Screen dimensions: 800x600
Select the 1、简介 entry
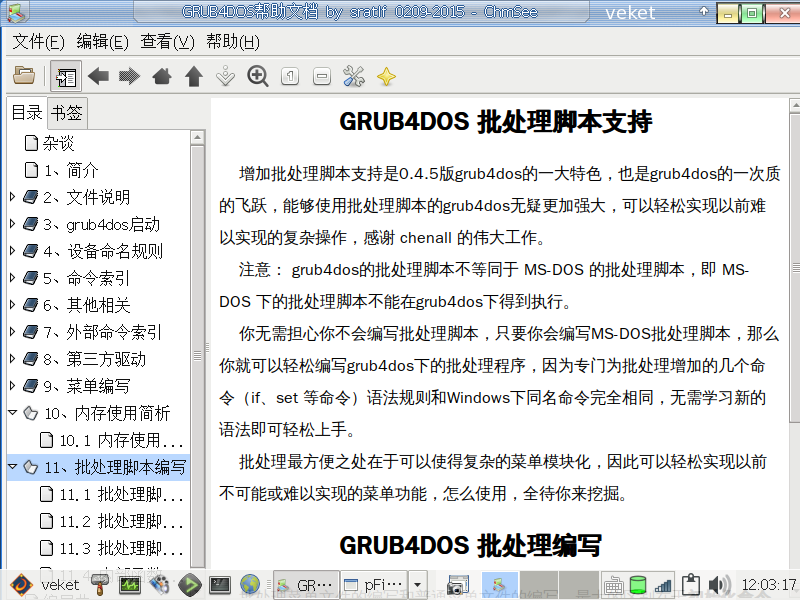tap(71, 170)
